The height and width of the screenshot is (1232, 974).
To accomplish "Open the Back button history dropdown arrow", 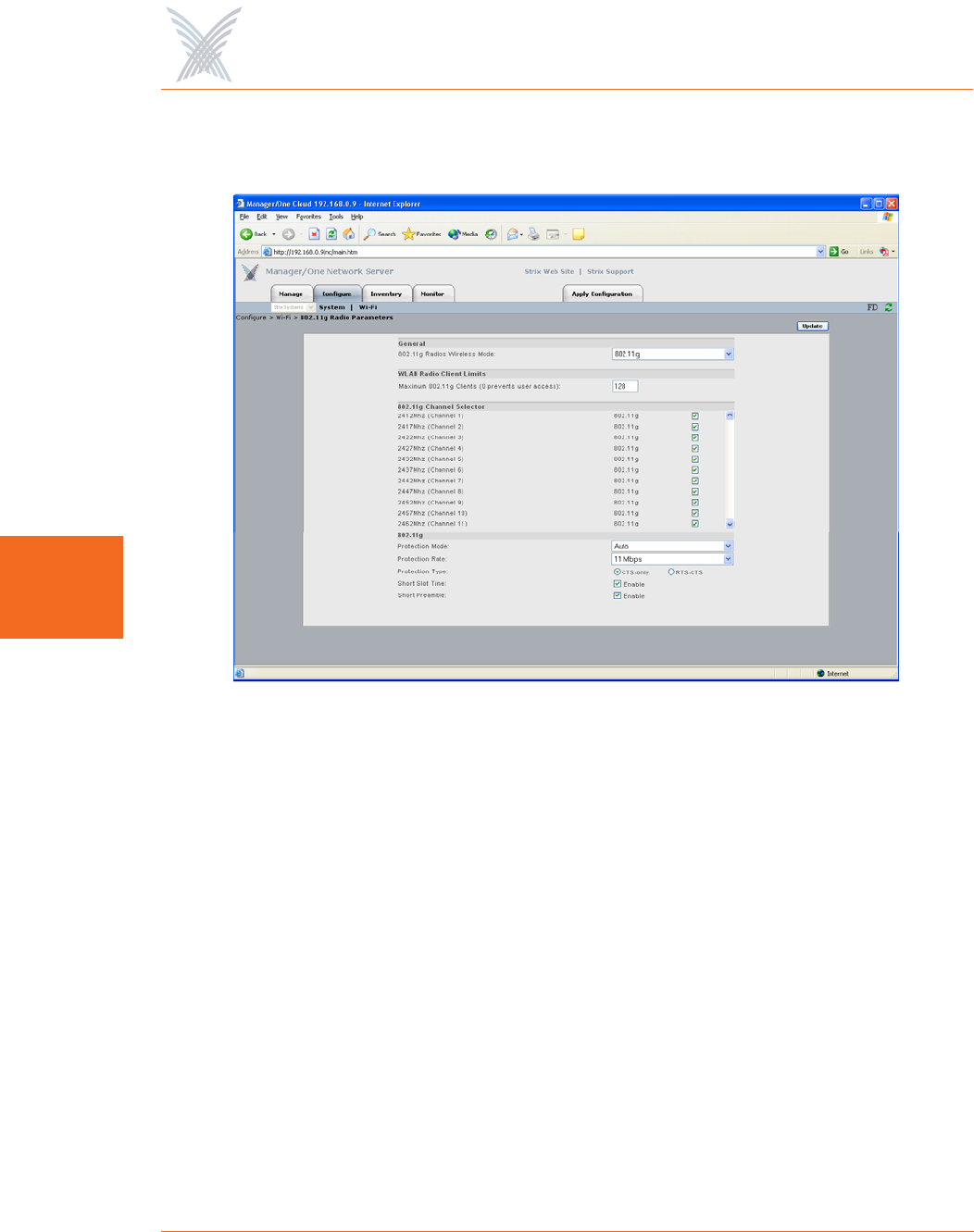I will (274, 234).
